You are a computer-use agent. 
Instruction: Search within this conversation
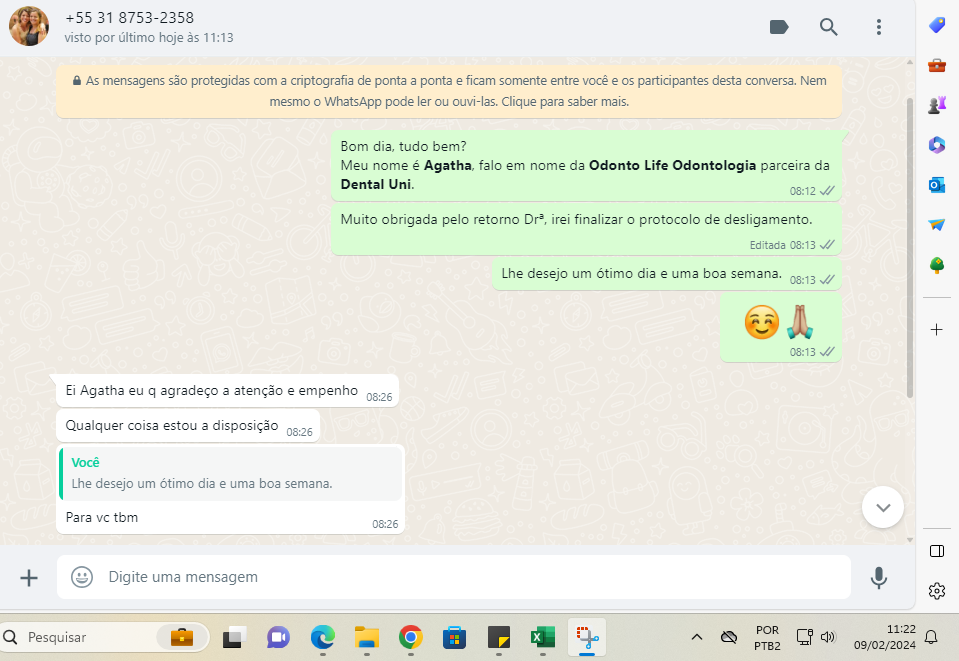pos(828,27)
